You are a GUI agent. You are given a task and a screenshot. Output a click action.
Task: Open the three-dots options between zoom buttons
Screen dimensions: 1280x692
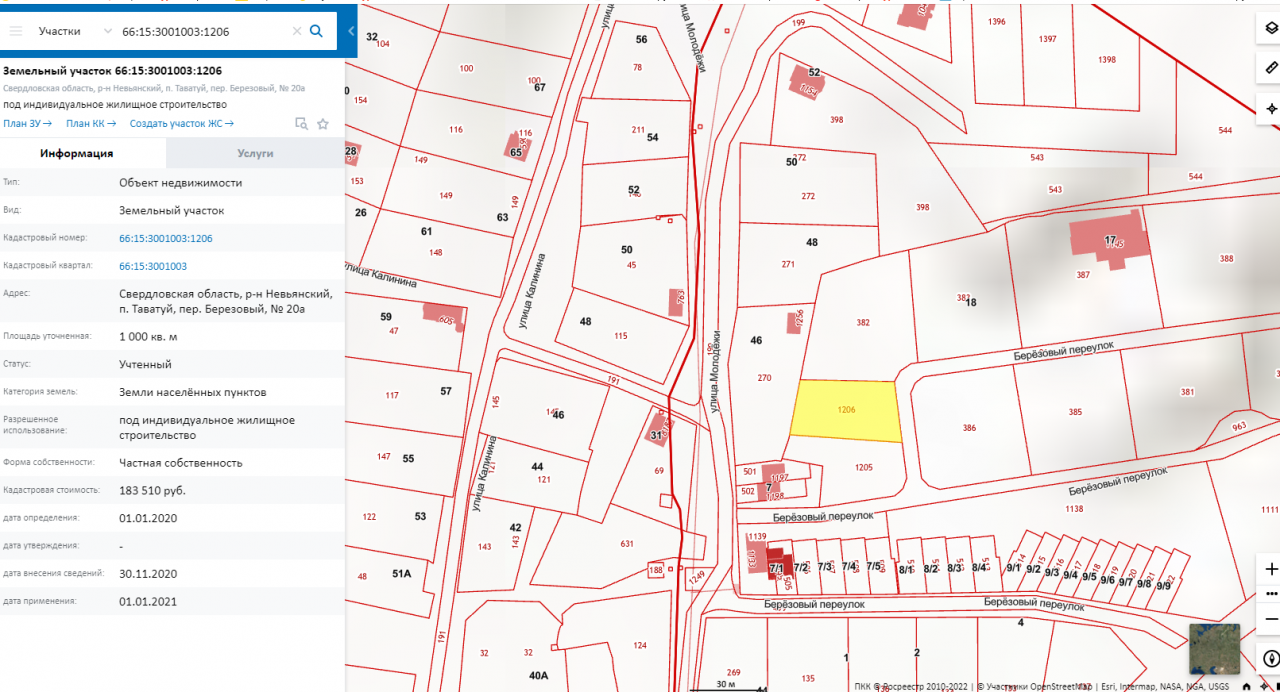pyautogui.click(x=1271, y=593)
